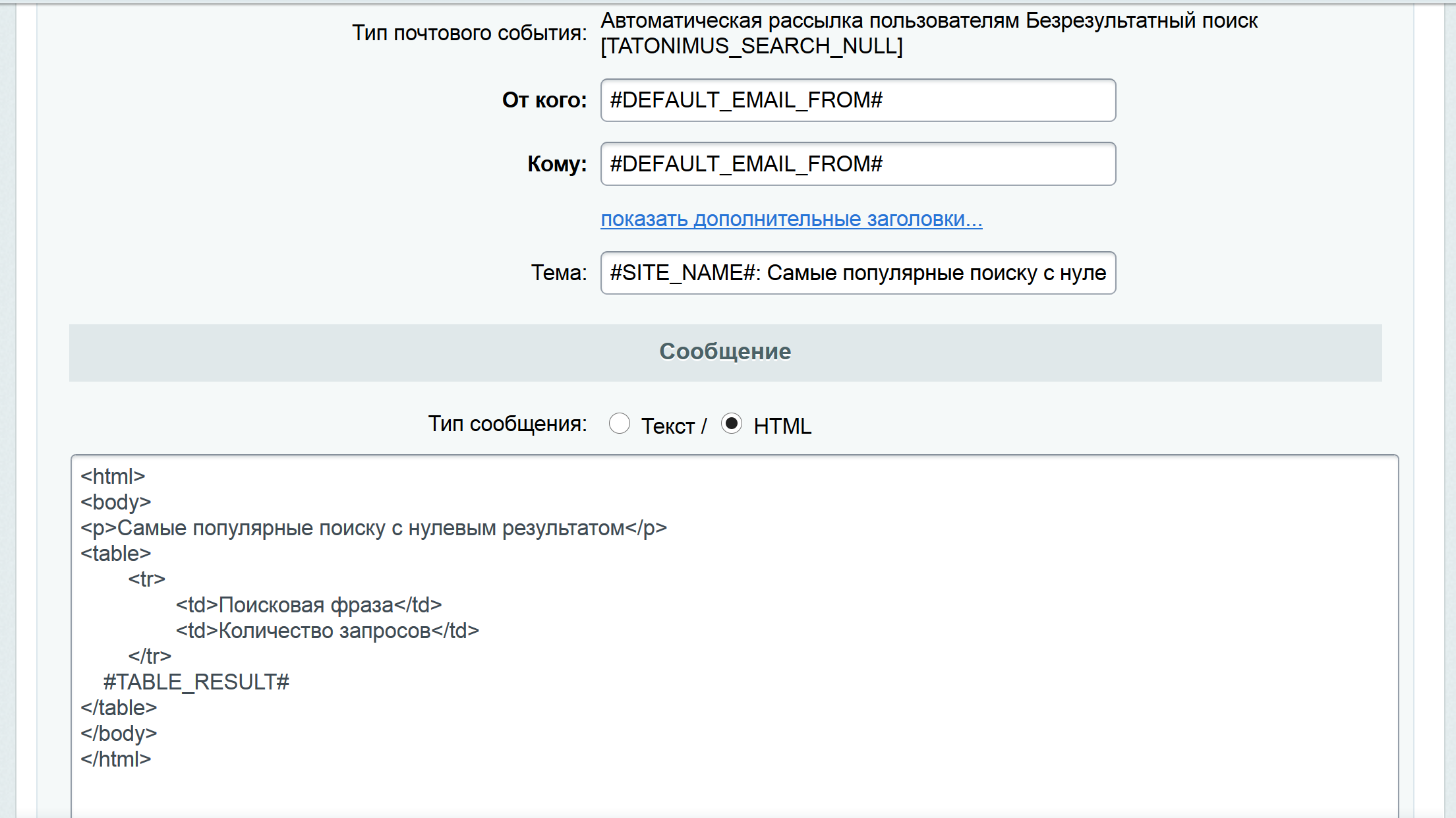Click the opening <html> line in message body
This screenshot has height=818, width=1456.
[113, 477]
